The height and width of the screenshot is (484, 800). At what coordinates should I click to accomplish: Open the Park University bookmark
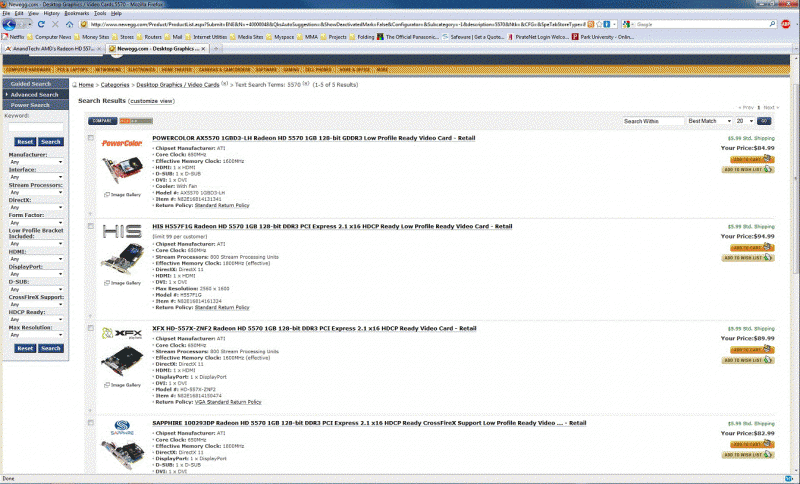[603, 37]
